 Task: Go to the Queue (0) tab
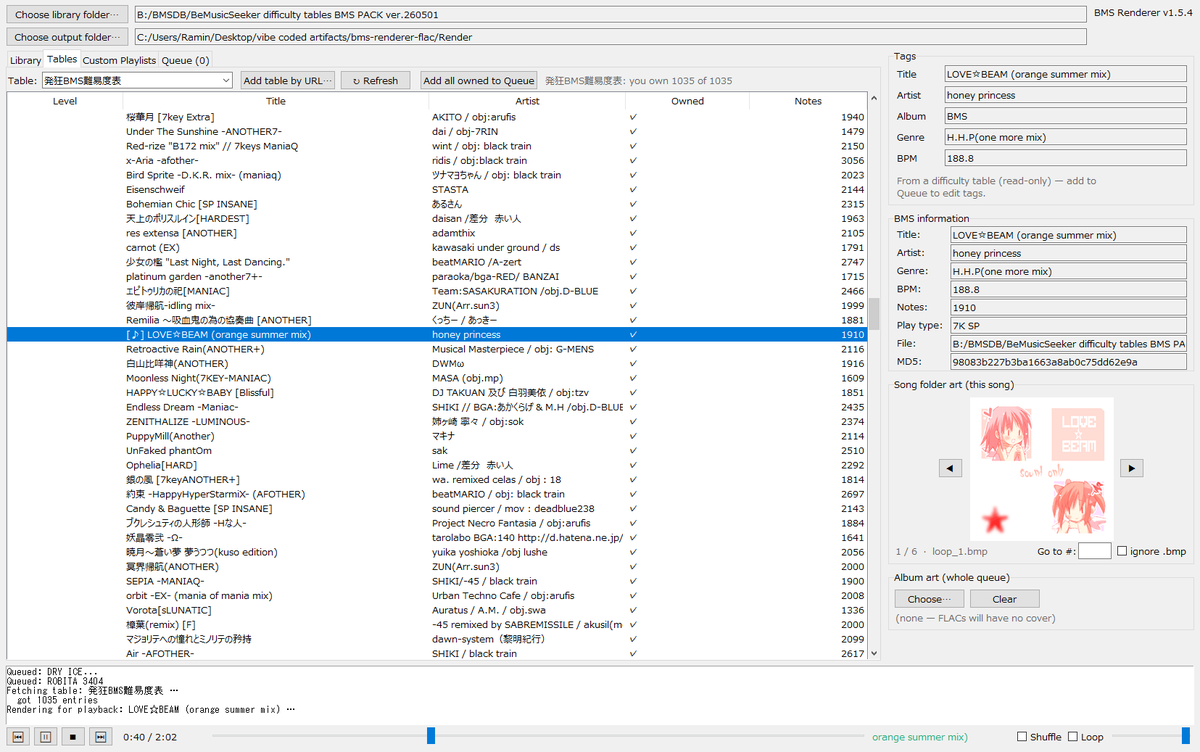tap(185, 60)
